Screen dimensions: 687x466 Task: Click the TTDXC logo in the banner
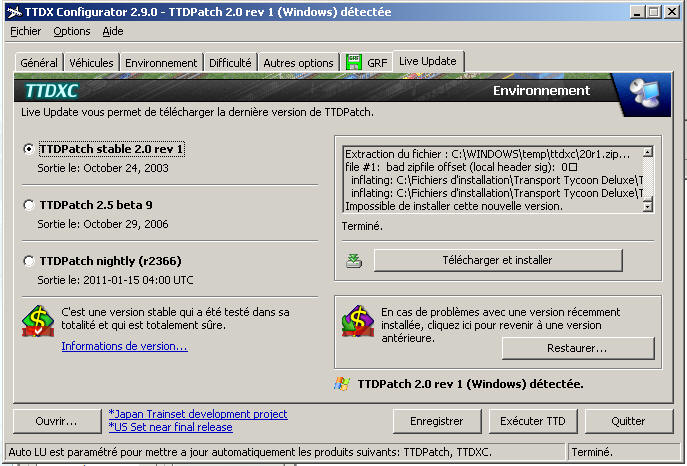(x=52, y=91)
